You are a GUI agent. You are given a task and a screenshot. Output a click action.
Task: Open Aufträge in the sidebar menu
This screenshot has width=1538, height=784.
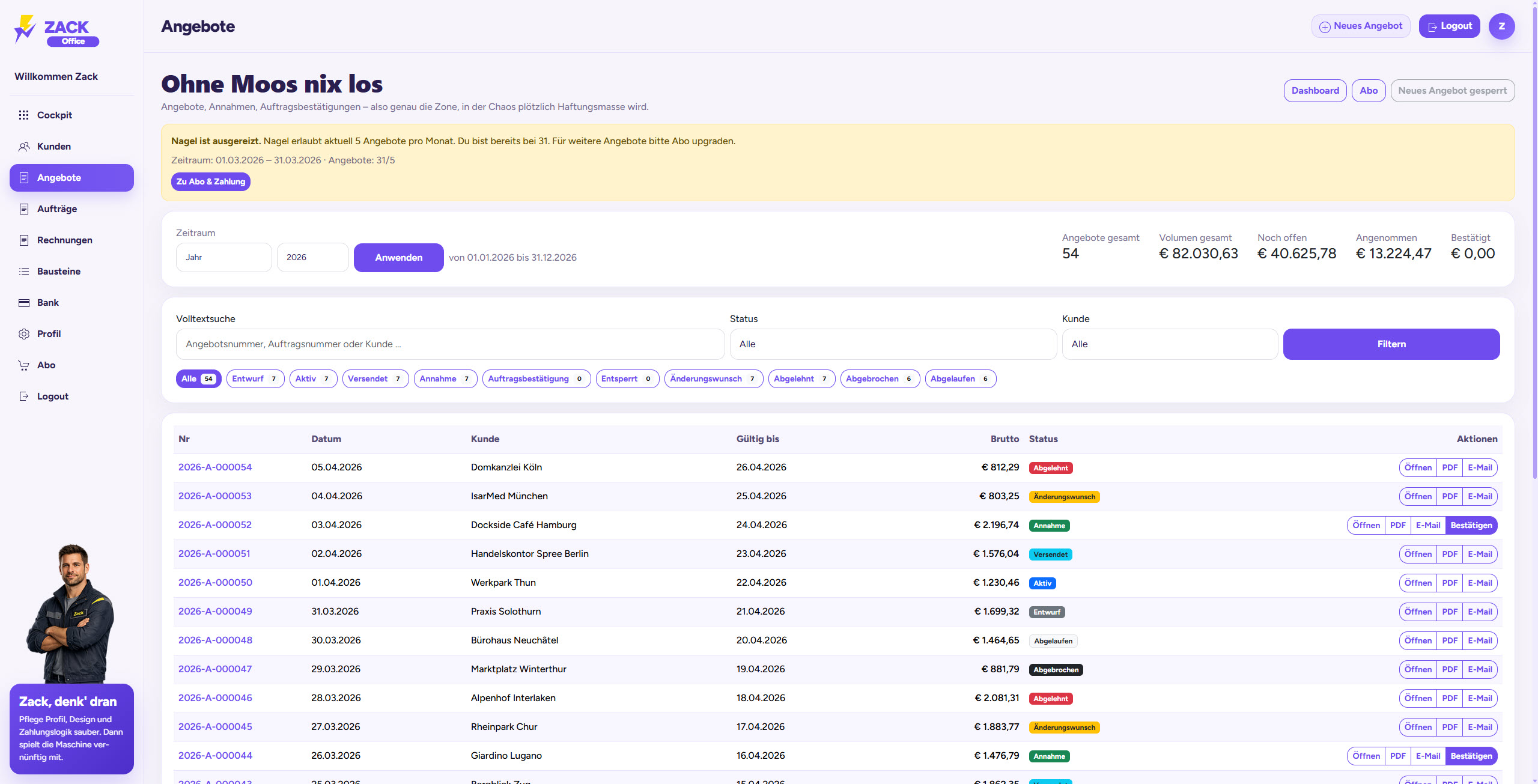(x=57, y=209)
